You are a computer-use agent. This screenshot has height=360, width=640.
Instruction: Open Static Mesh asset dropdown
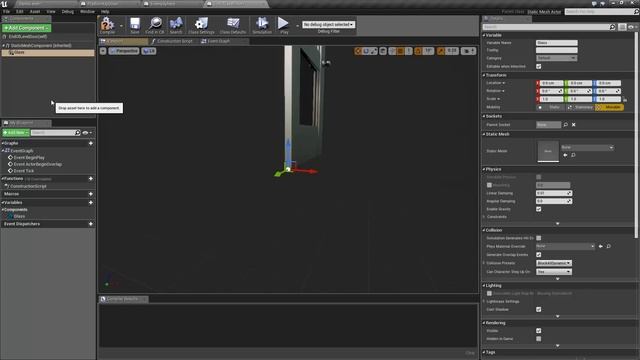[587, 147]
